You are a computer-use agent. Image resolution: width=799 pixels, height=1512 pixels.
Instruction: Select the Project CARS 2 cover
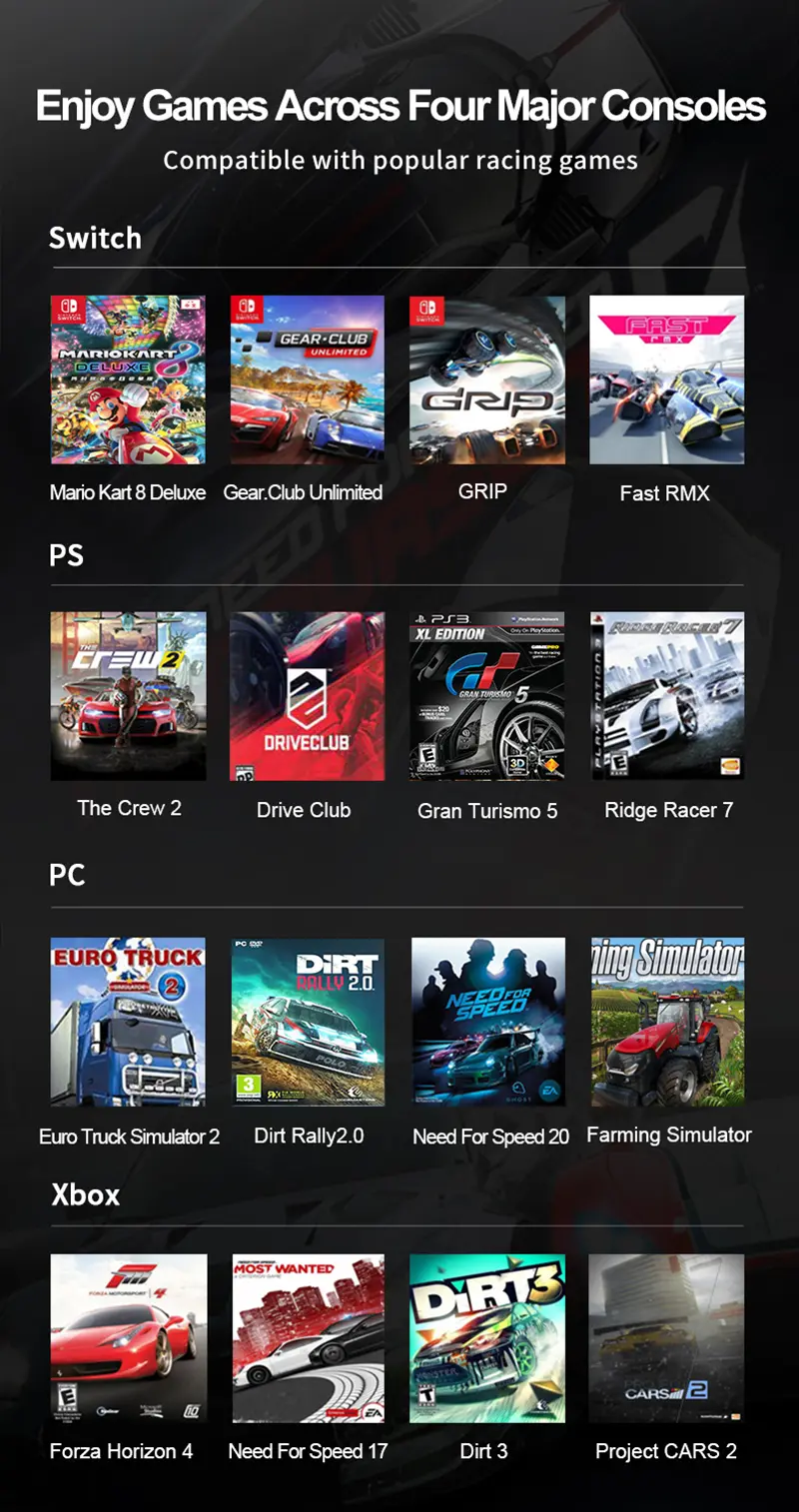point(667,1338)
